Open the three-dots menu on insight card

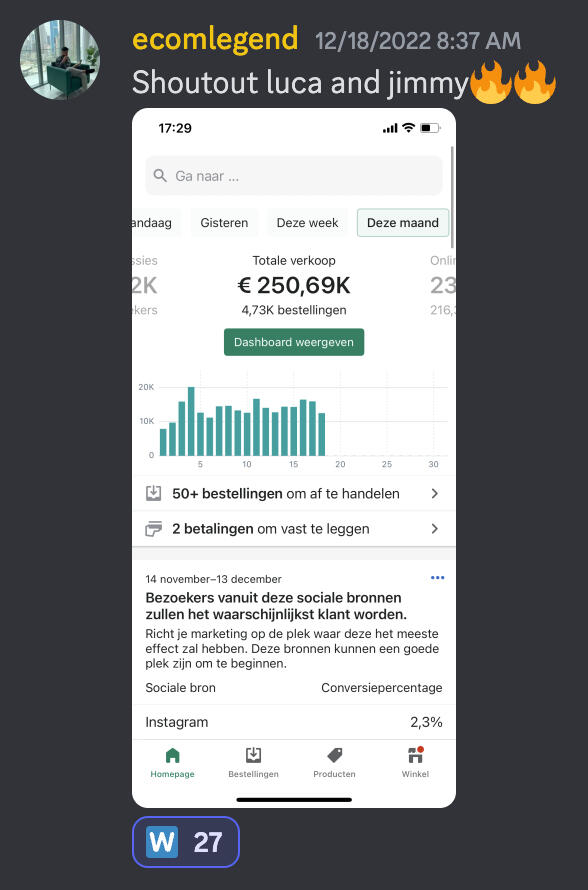coord(438,578)
